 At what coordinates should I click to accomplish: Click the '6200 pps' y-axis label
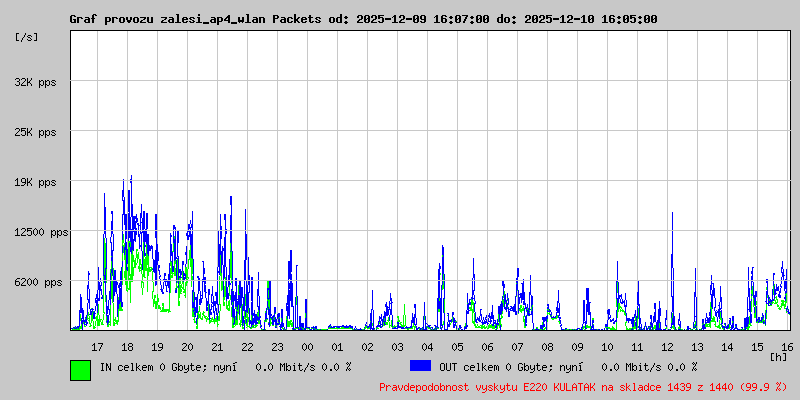click(x=38, y=282)
